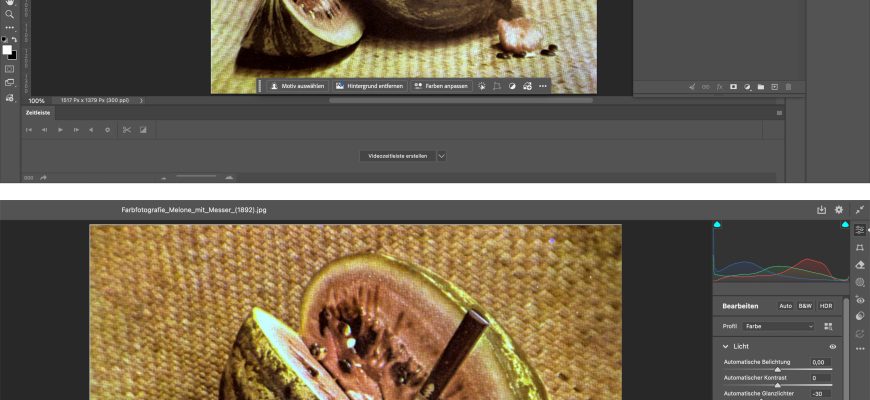
Task: Click the transform icon in contextual bar
Action: 497,87
